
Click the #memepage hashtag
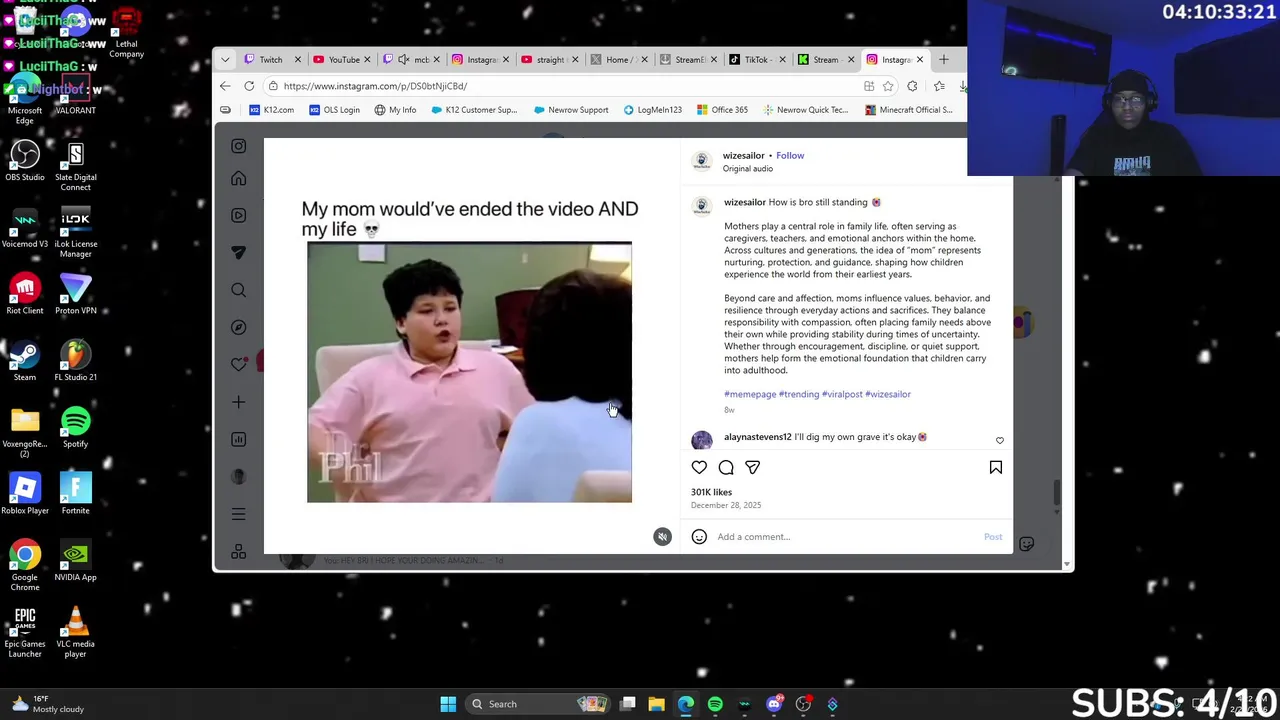pos(750,394)
